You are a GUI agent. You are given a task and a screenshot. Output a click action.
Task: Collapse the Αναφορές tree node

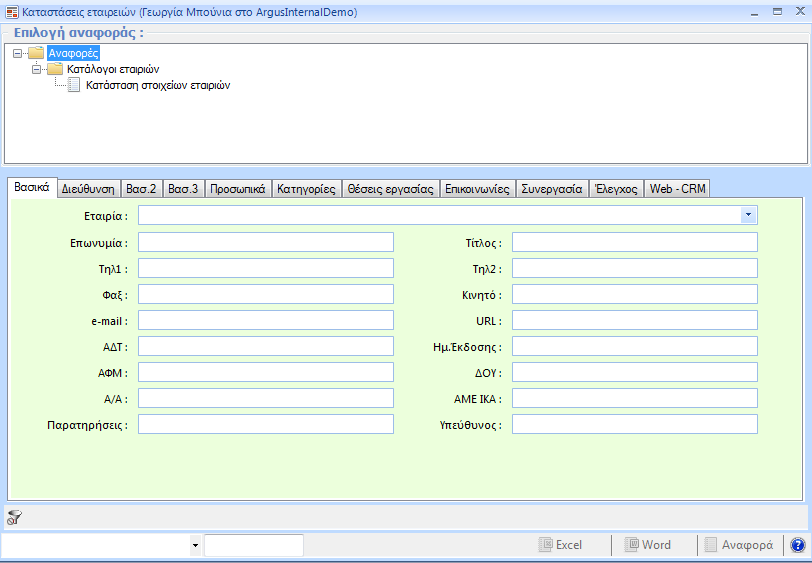pyautogui.click(x=18, y=53)
